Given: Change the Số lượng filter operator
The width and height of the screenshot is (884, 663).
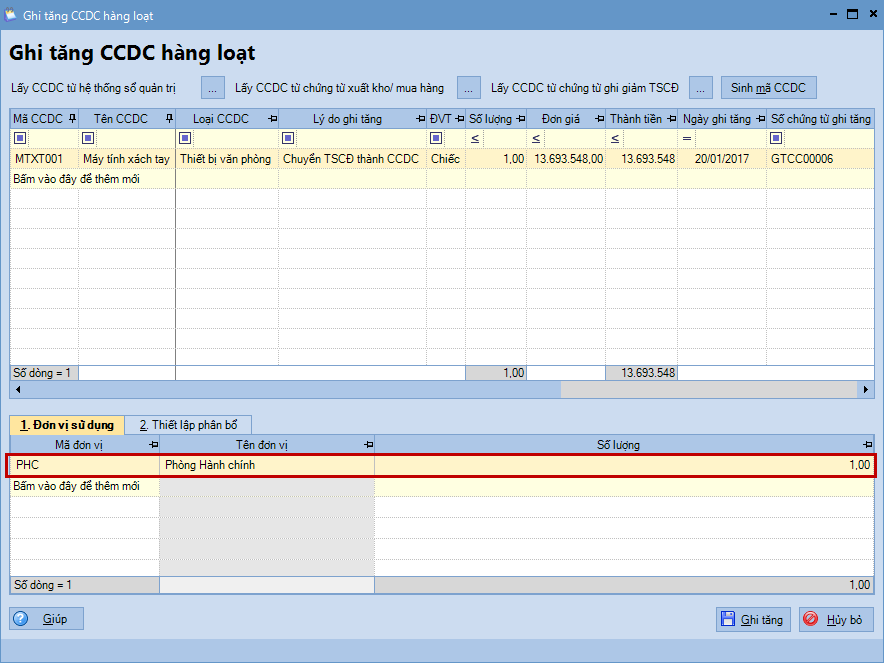Looking at the screenshot, I should pos(475,138).
